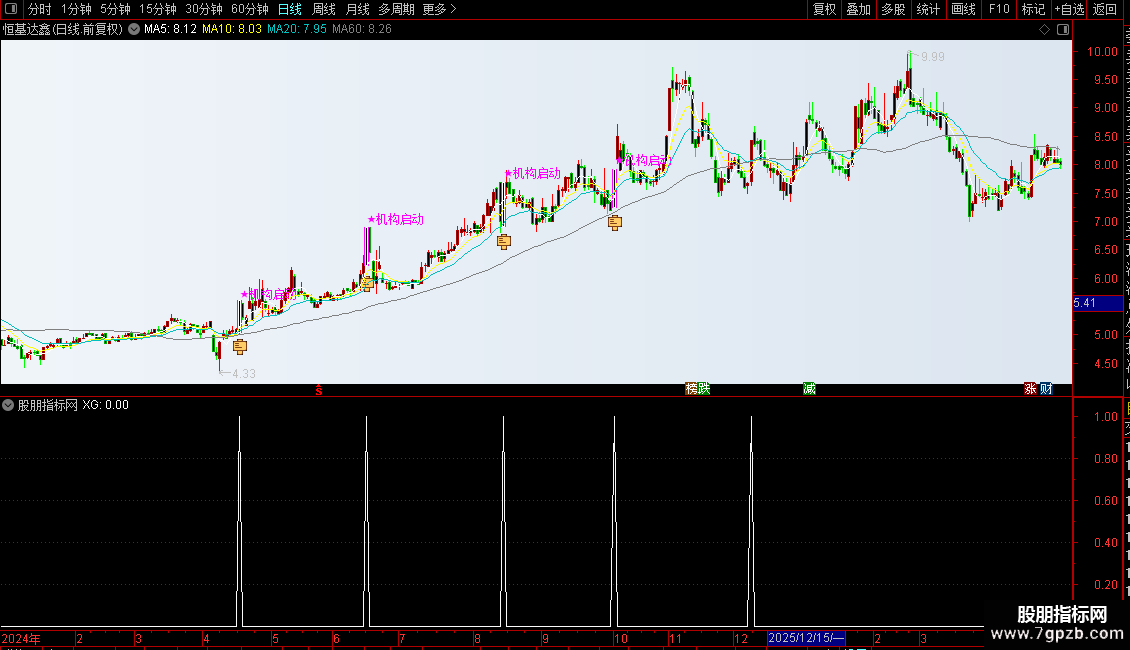
Task: Click the 复权 button
Action: (x=824, y=9)
